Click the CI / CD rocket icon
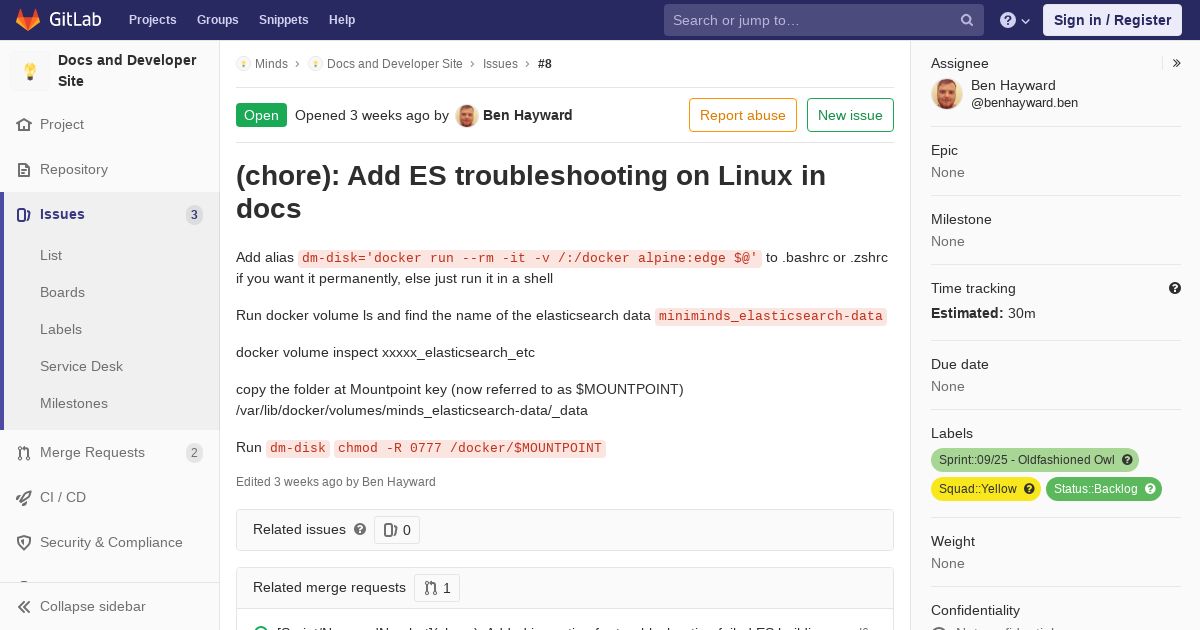Viewport: 1200px width, 630px height. click(x=24, y=498)
